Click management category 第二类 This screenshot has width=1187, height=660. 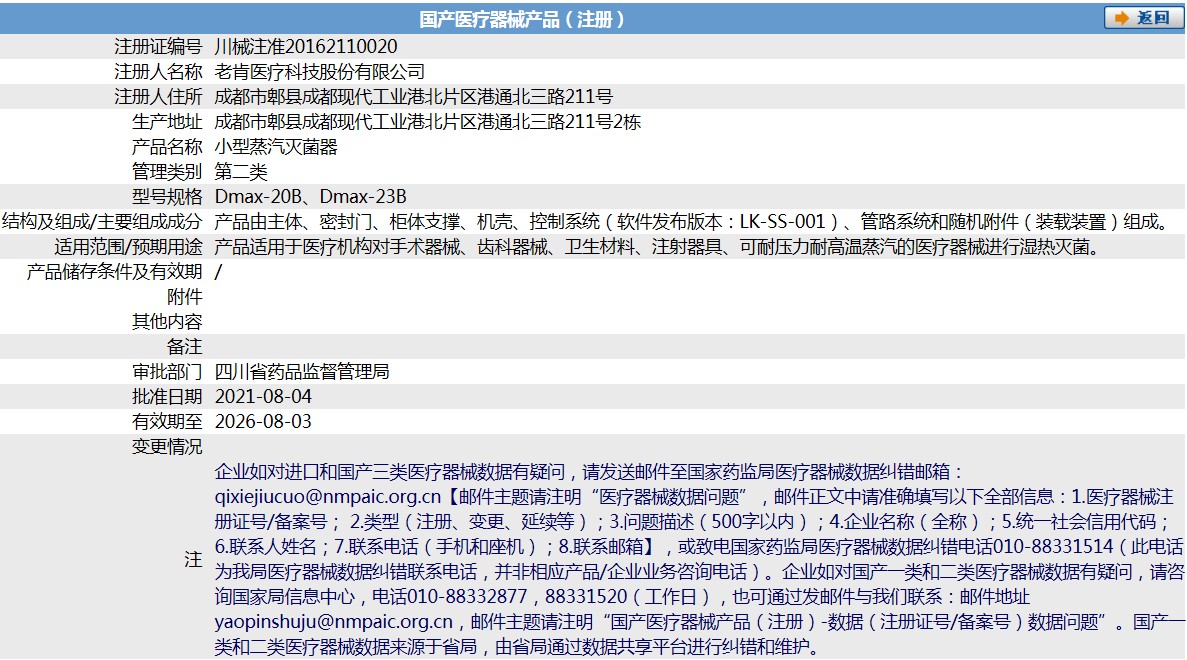[241, 172]
